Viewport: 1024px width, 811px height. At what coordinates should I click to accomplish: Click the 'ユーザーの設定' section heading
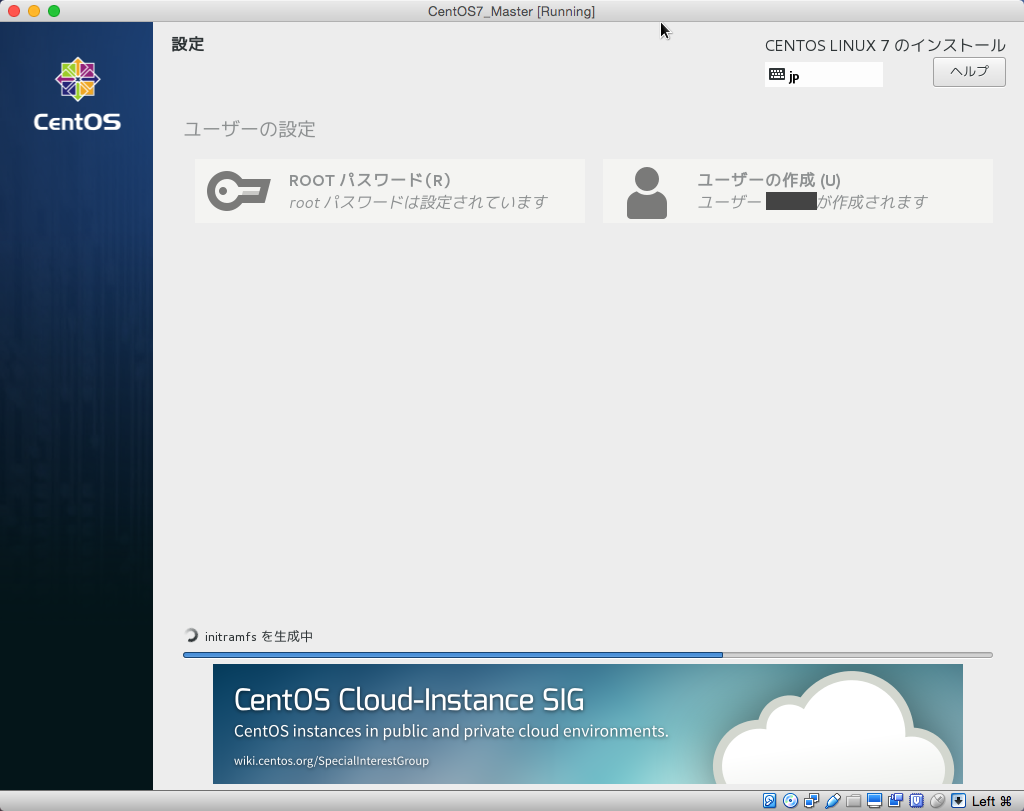coord(249,129)
